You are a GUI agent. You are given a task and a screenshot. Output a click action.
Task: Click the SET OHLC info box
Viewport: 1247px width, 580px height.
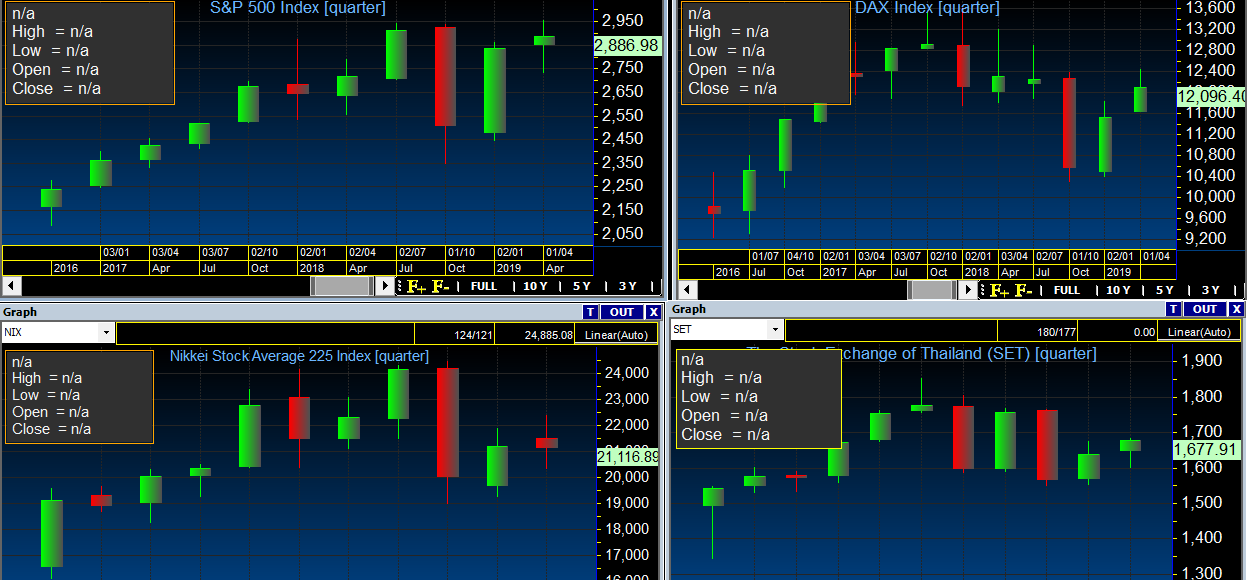[759, 399]
